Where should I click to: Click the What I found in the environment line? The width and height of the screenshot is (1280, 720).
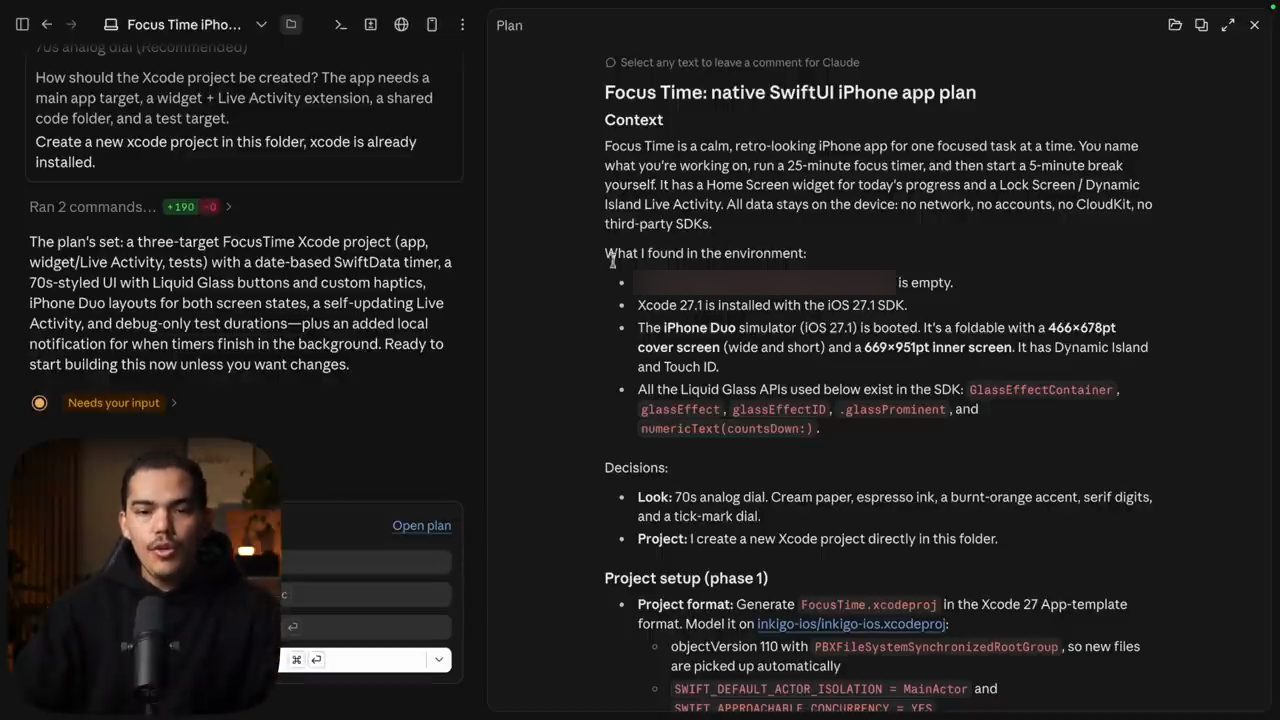coord(705,254)
